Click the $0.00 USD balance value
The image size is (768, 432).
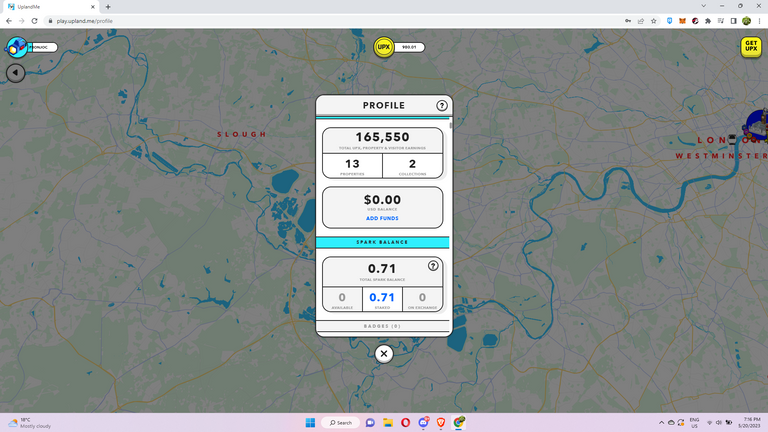point(383,200)
